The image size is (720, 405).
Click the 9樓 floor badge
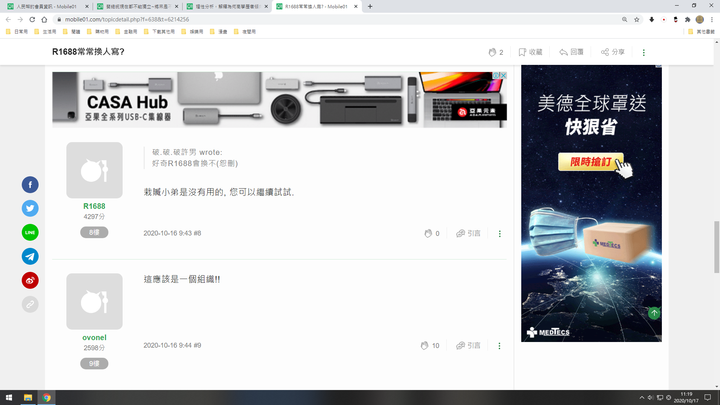tap(94, 364)
